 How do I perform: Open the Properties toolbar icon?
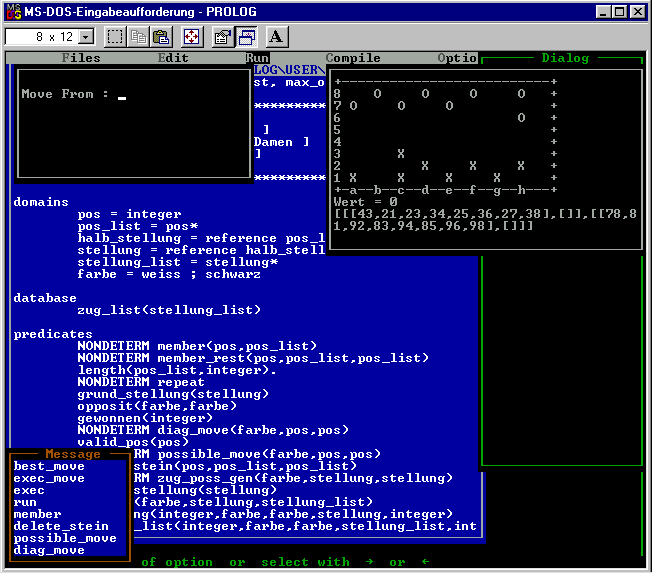223,37
